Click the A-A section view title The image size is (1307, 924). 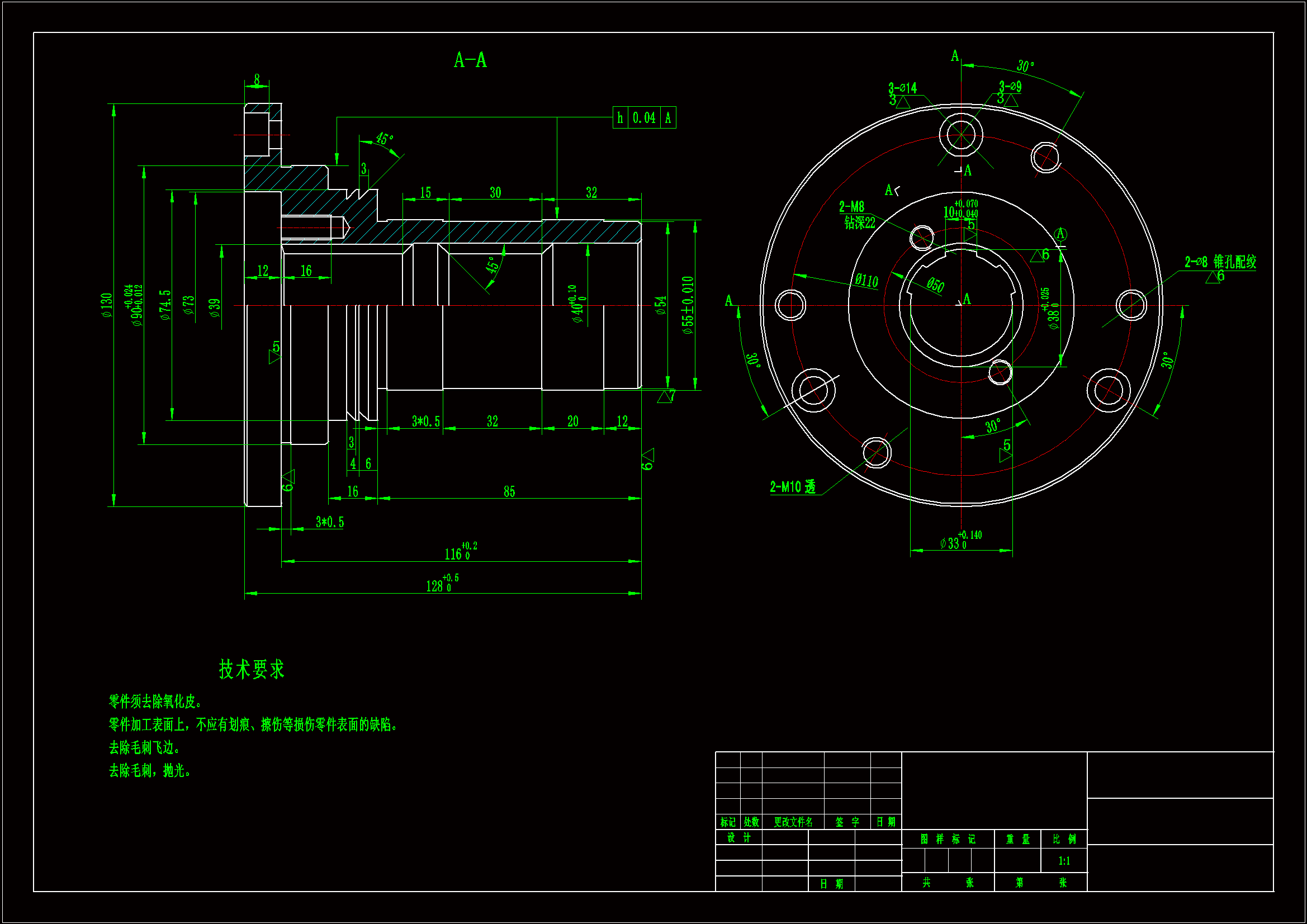pyautogui.click(x=470, y=60)
